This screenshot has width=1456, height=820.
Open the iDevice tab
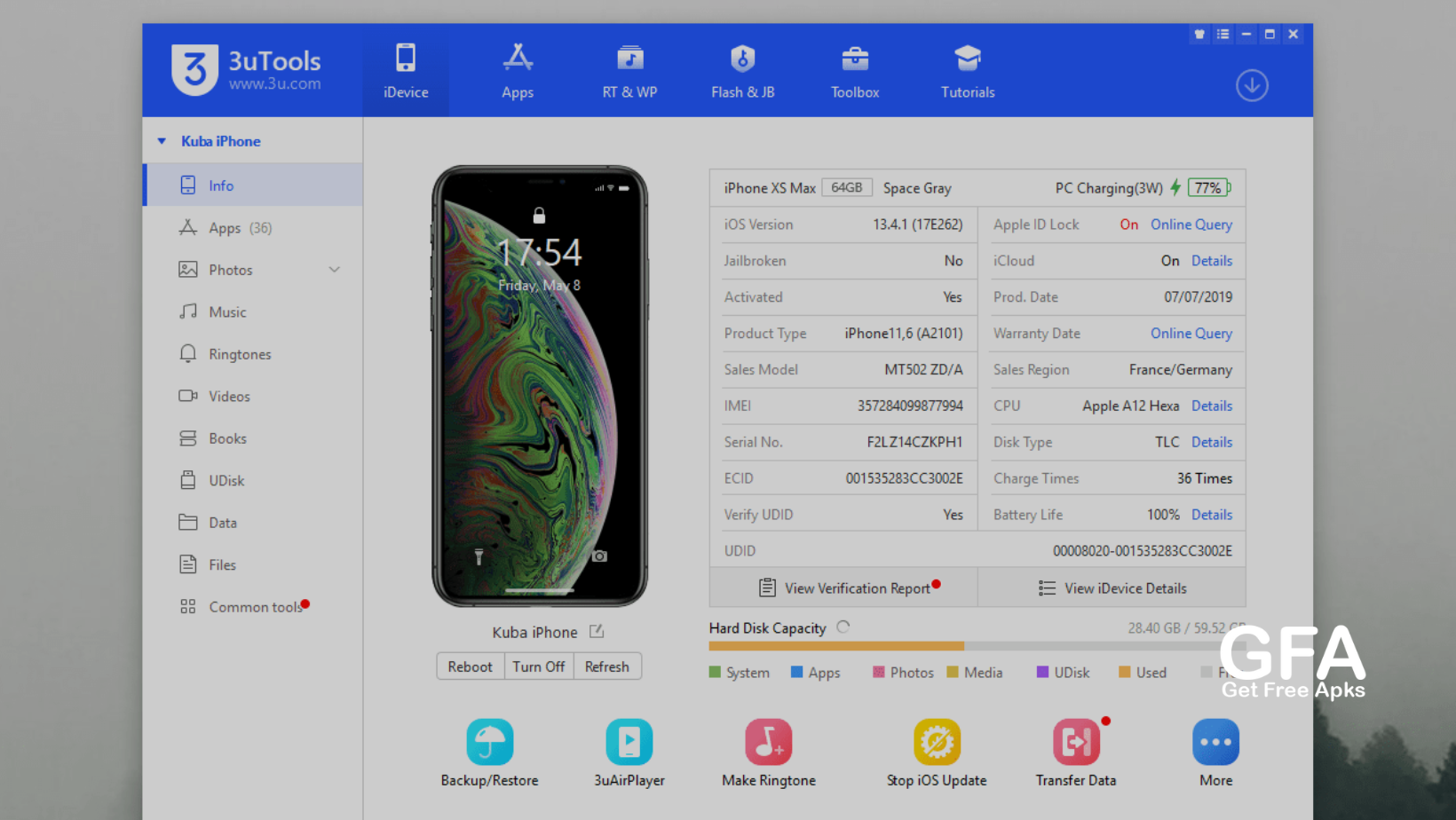coord(406,72)
